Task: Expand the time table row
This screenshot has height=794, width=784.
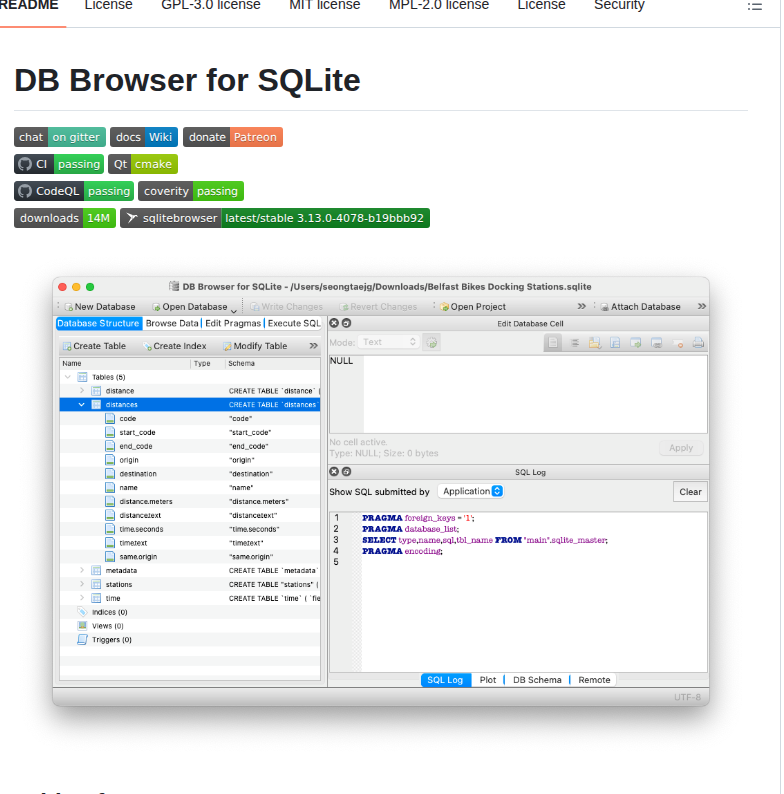Action: tap(82, 598)
